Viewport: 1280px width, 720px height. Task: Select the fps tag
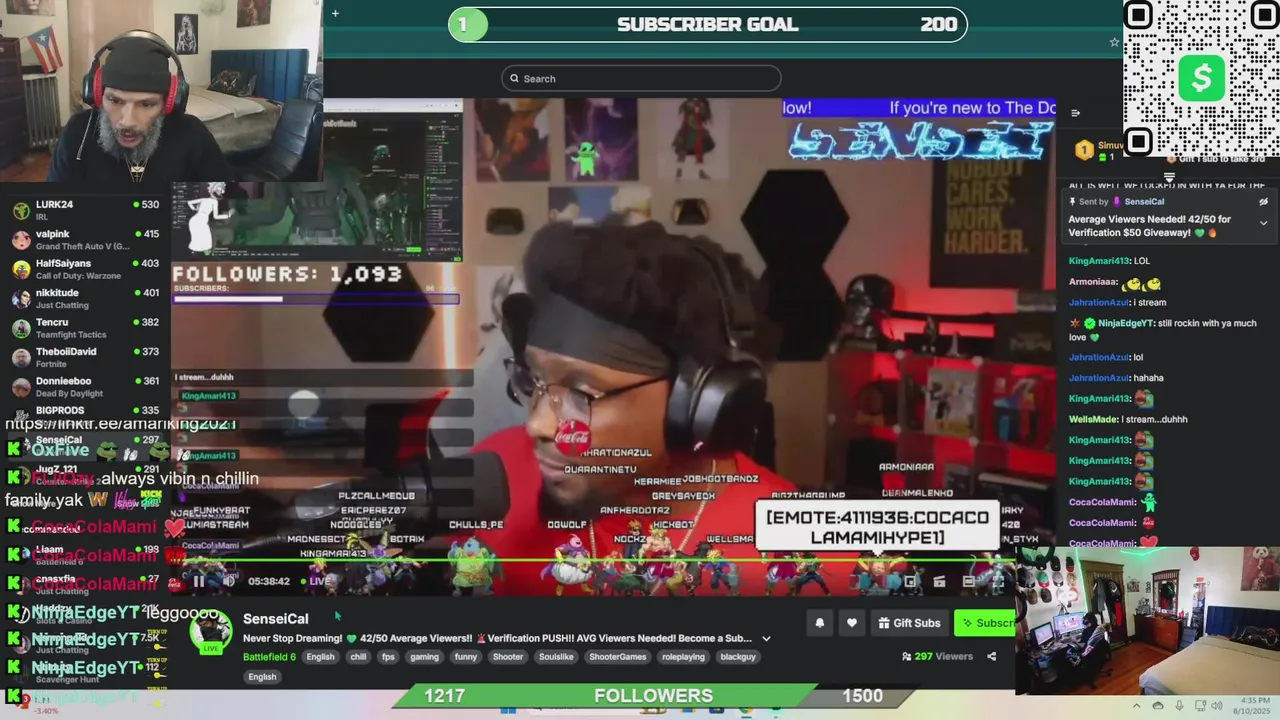point(388,657)
